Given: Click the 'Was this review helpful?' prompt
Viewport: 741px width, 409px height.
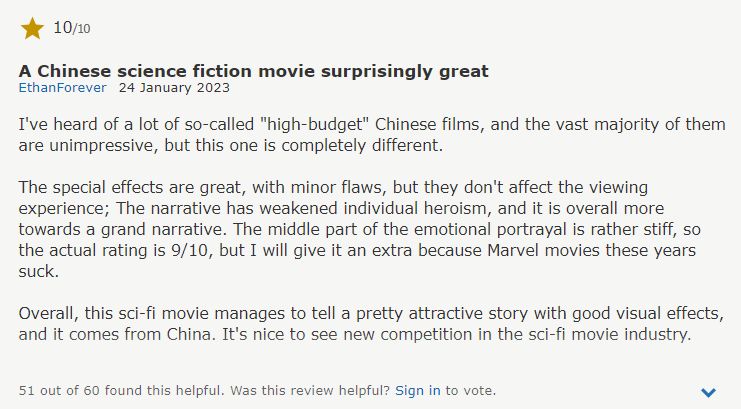Looking at the screenshot, I should pos(310,391).
